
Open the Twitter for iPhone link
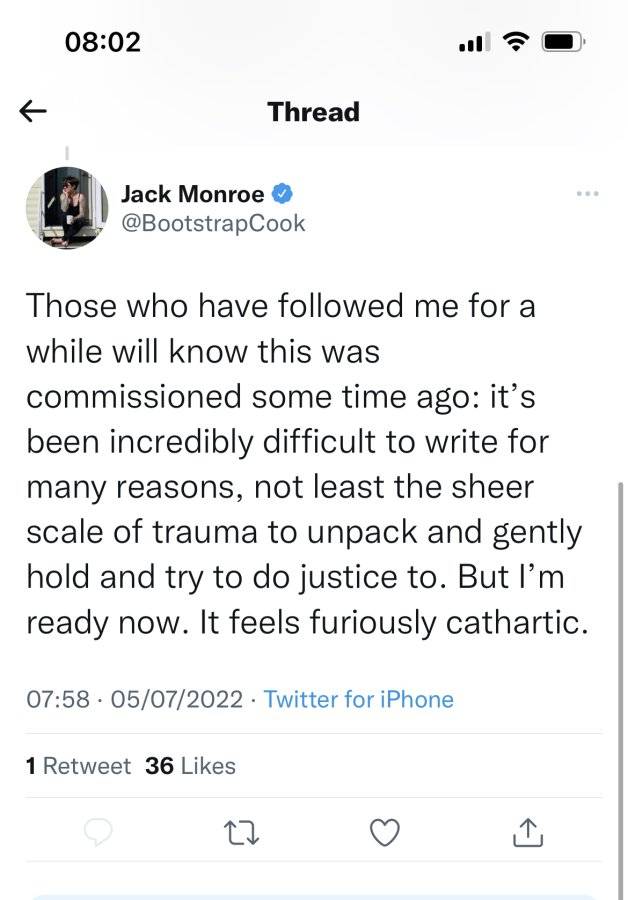(358, 700)
